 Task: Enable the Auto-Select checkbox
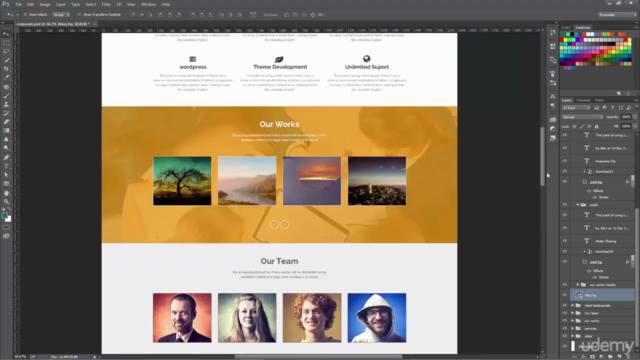25,15
